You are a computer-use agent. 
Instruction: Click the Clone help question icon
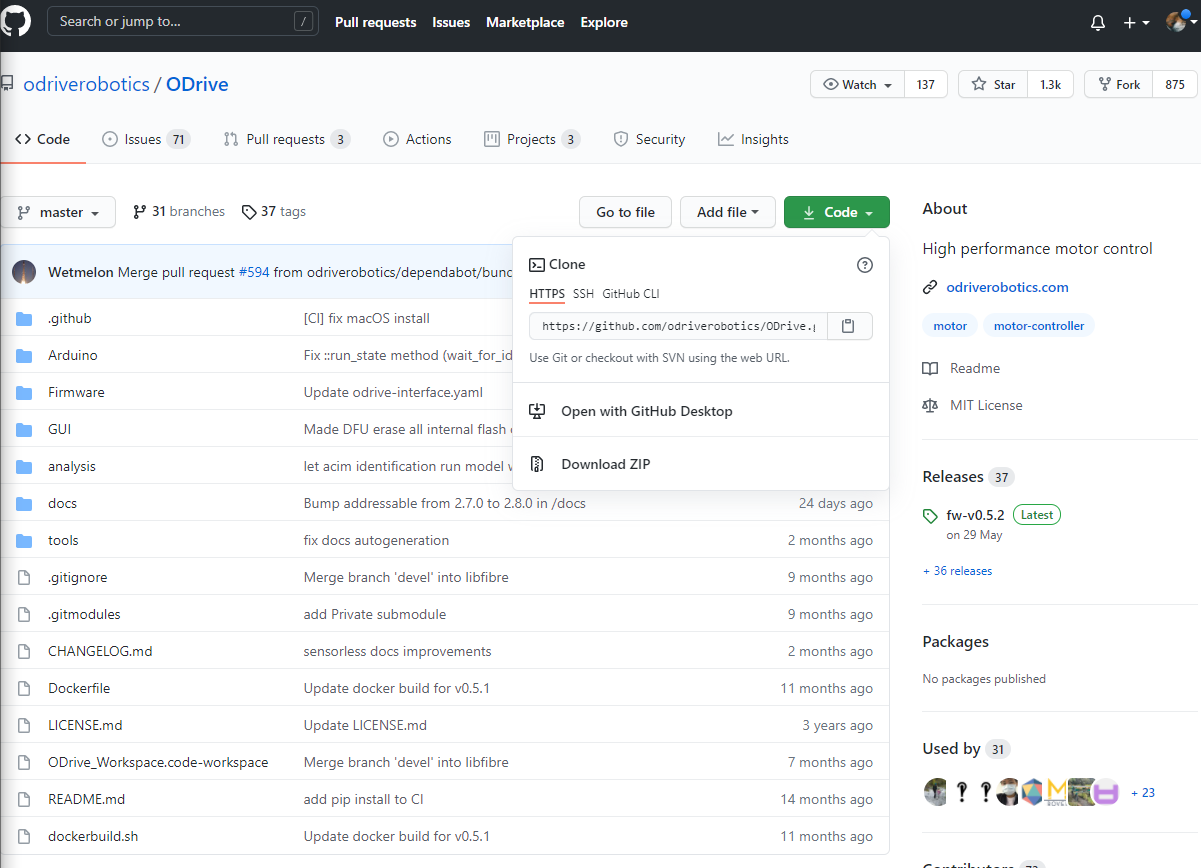click(865, 265)
